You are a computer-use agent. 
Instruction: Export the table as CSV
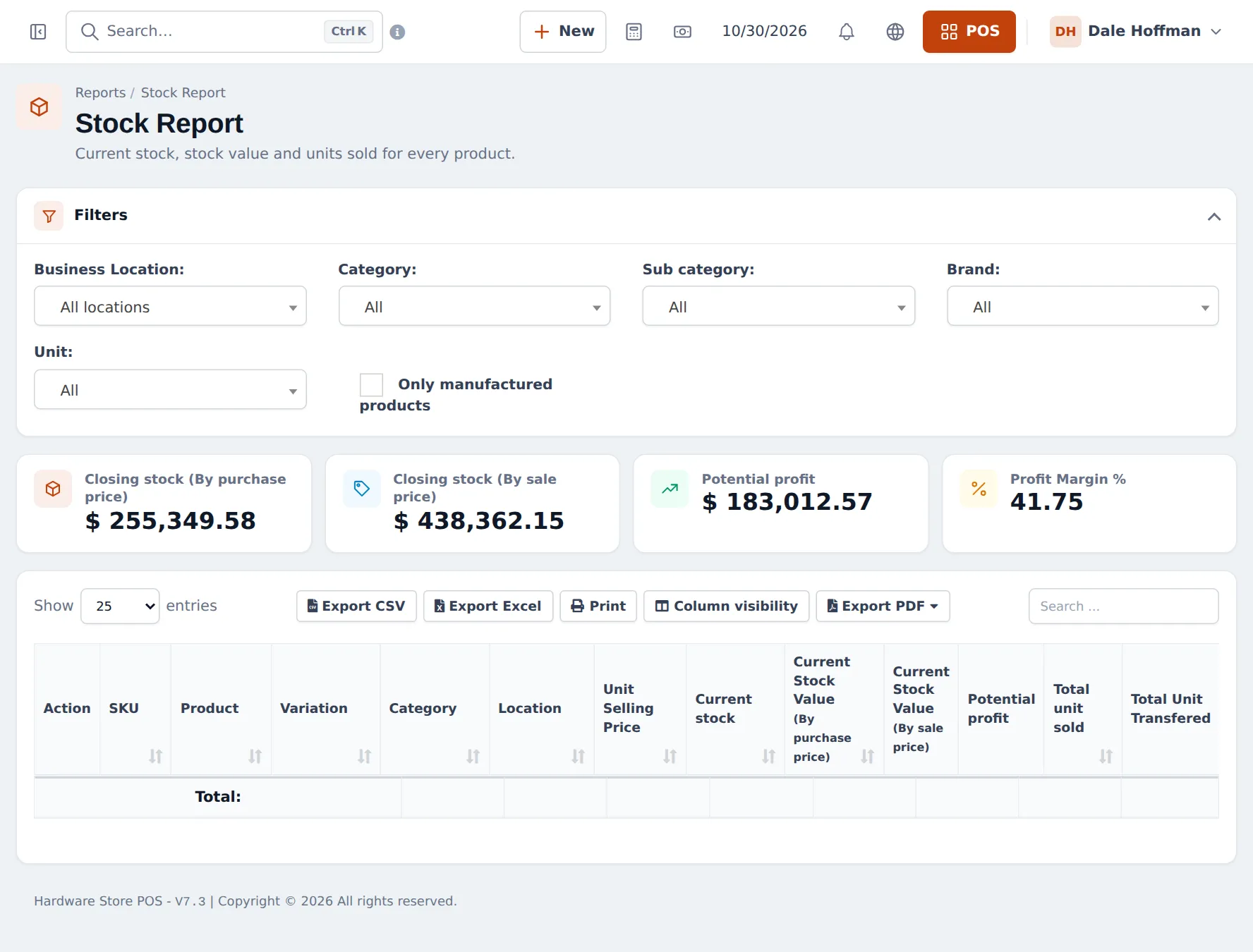coord(356,606)
